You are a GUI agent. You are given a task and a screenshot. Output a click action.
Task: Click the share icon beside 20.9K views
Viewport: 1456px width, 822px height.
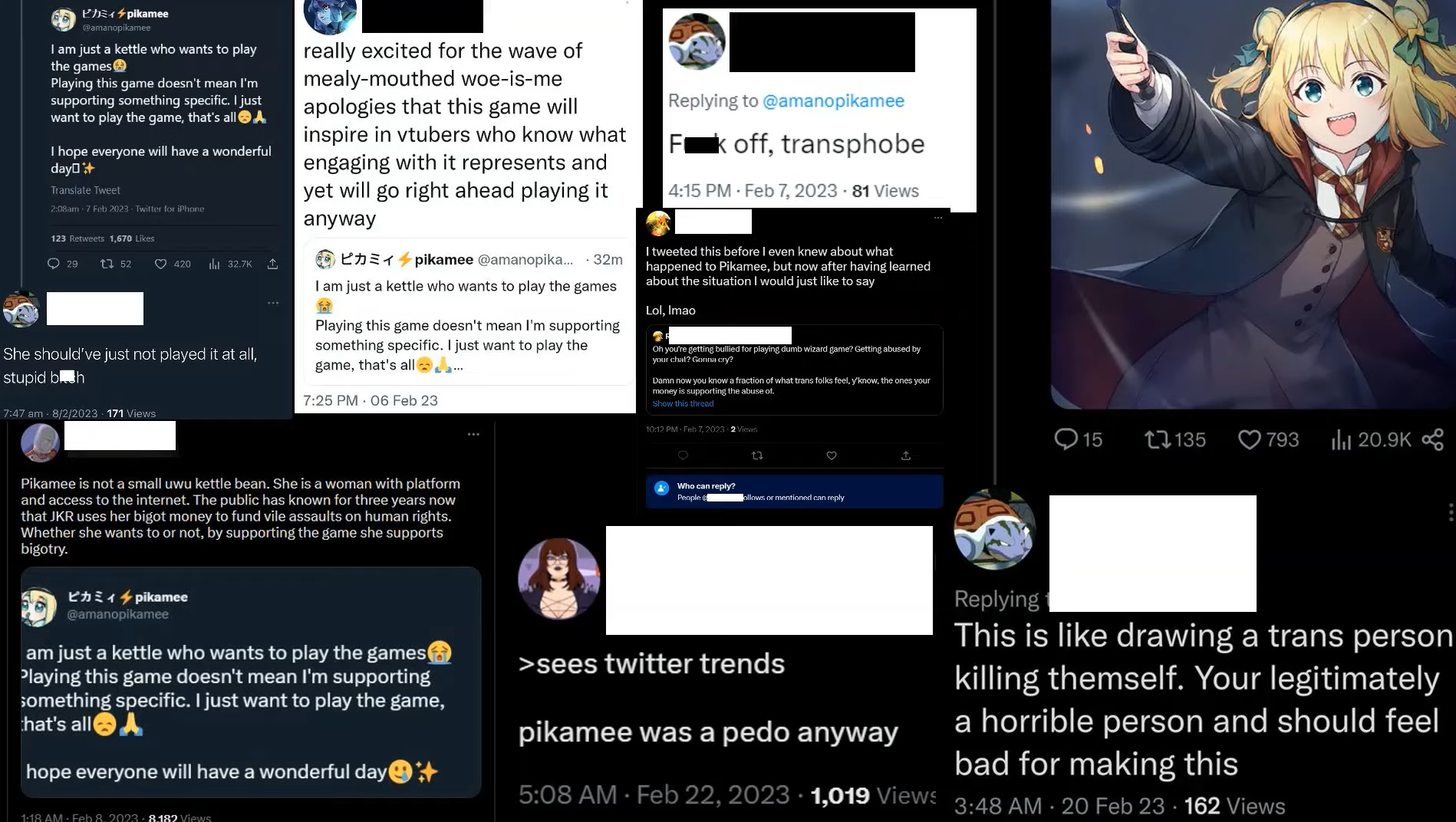pyautogui.click(x=1432, y=439)
